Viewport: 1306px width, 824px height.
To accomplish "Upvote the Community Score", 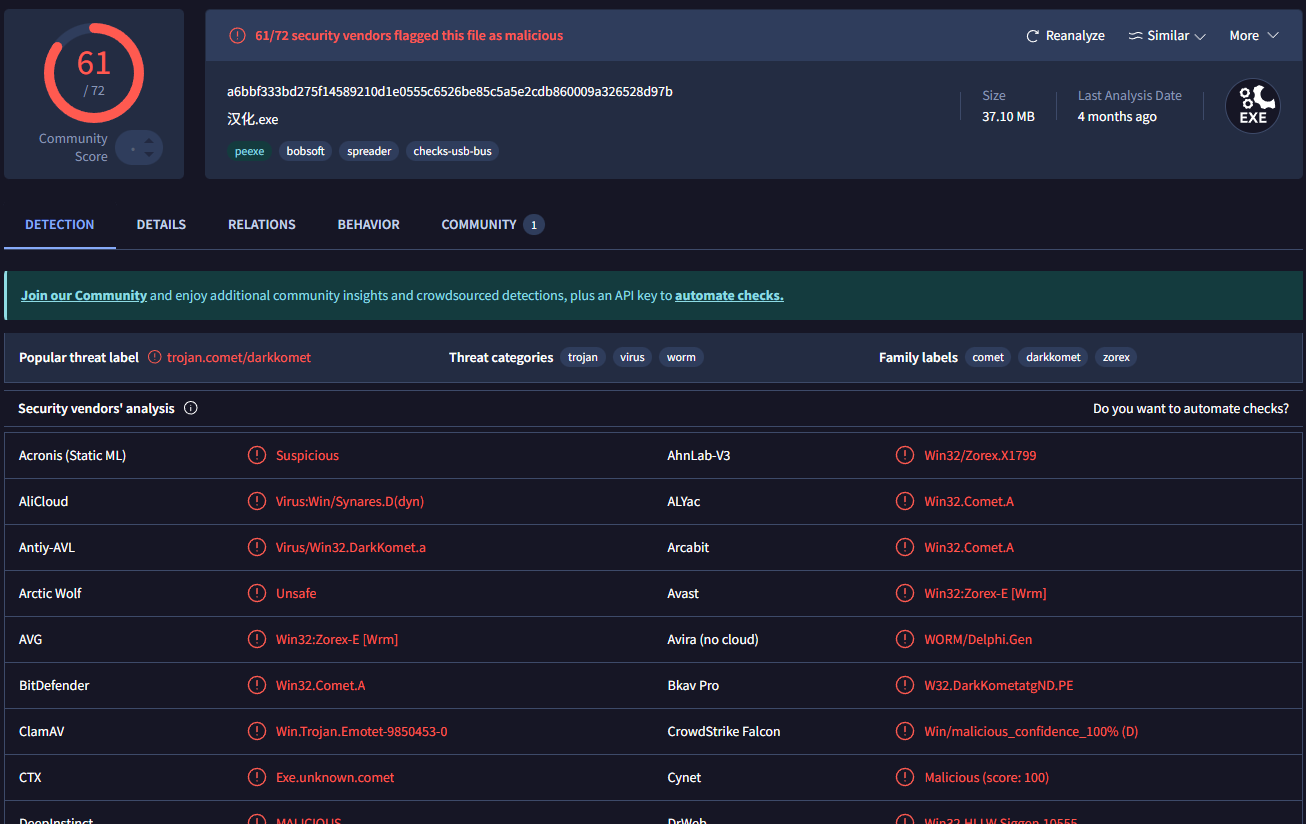I will (x=149, y=140).
